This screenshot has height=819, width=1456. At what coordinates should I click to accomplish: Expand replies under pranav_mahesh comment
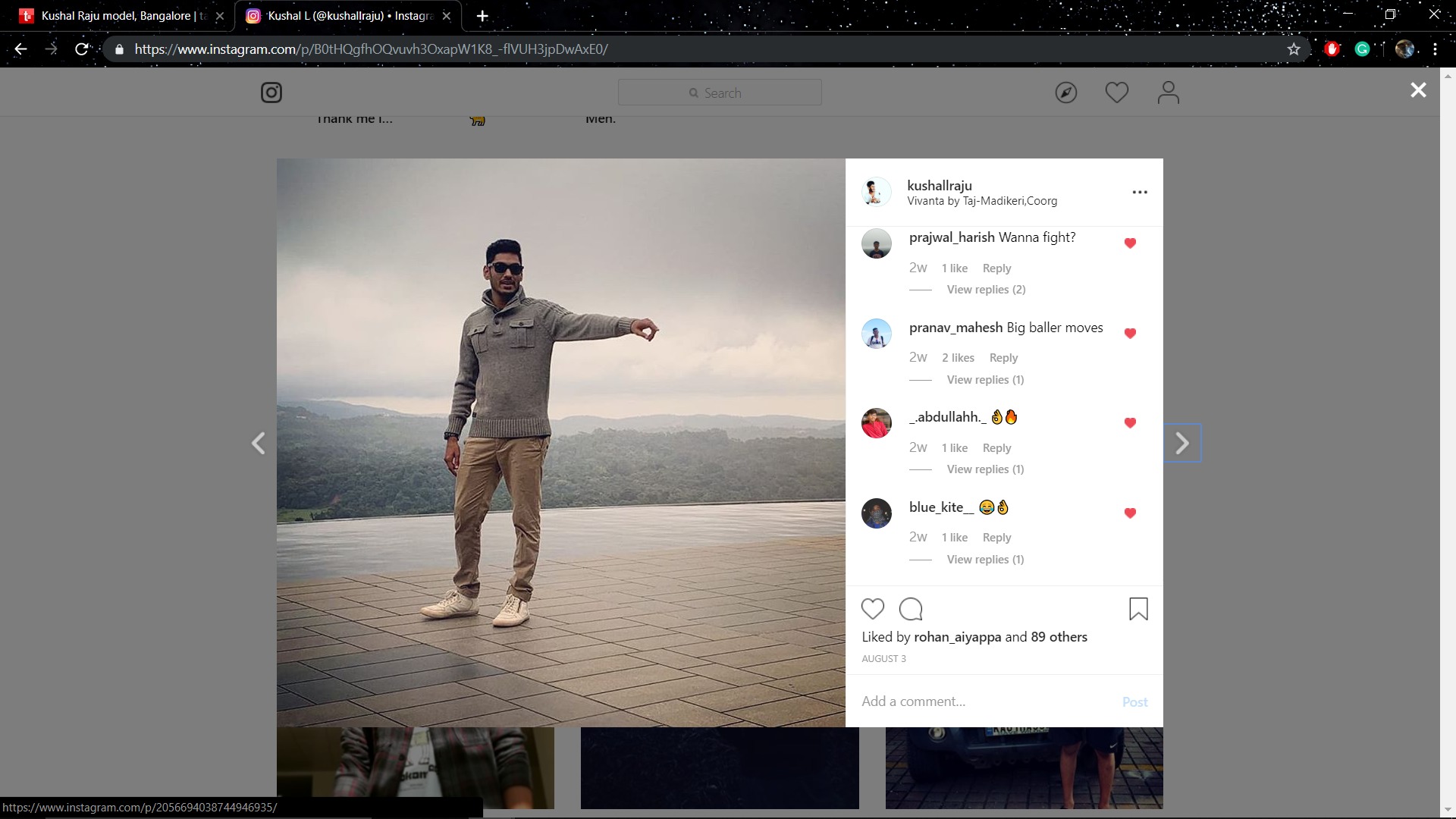click(985, 380)
